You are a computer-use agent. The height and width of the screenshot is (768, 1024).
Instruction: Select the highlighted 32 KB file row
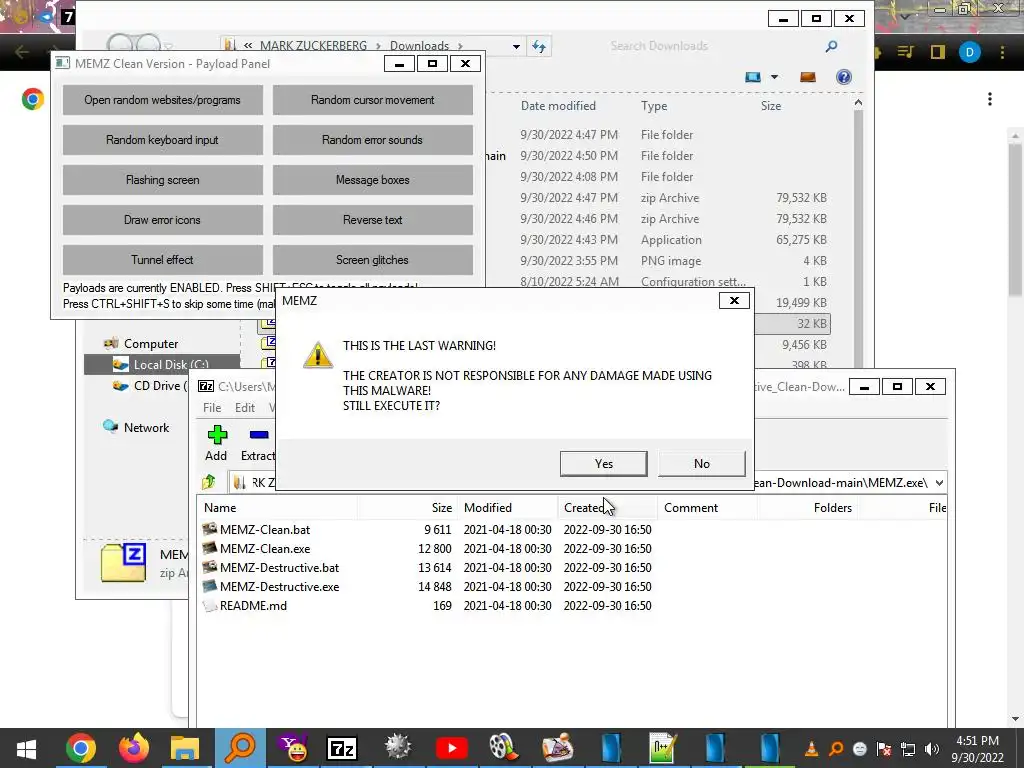[792, 323]
